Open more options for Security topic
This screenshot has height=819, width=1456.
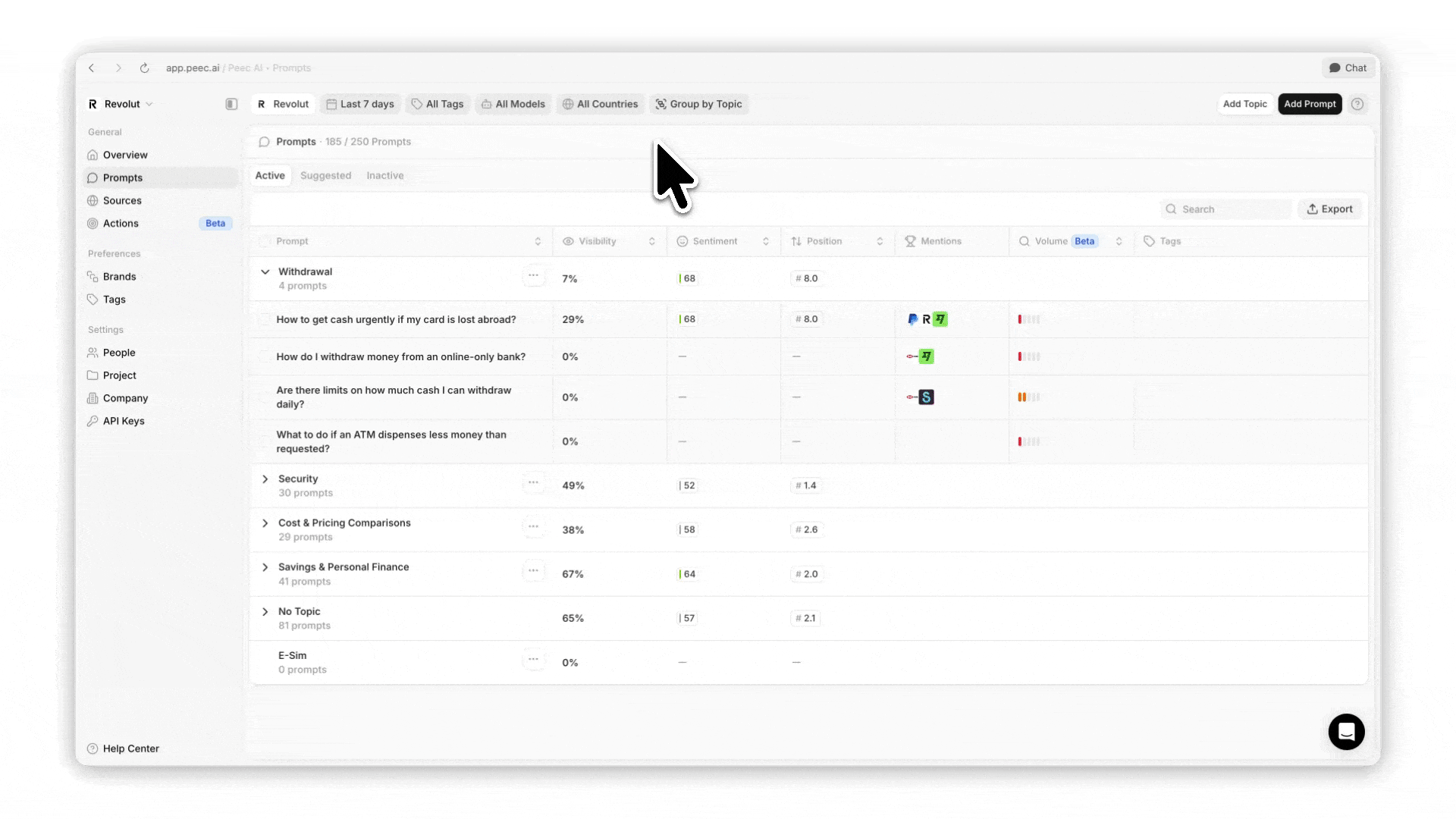(533, 483)
